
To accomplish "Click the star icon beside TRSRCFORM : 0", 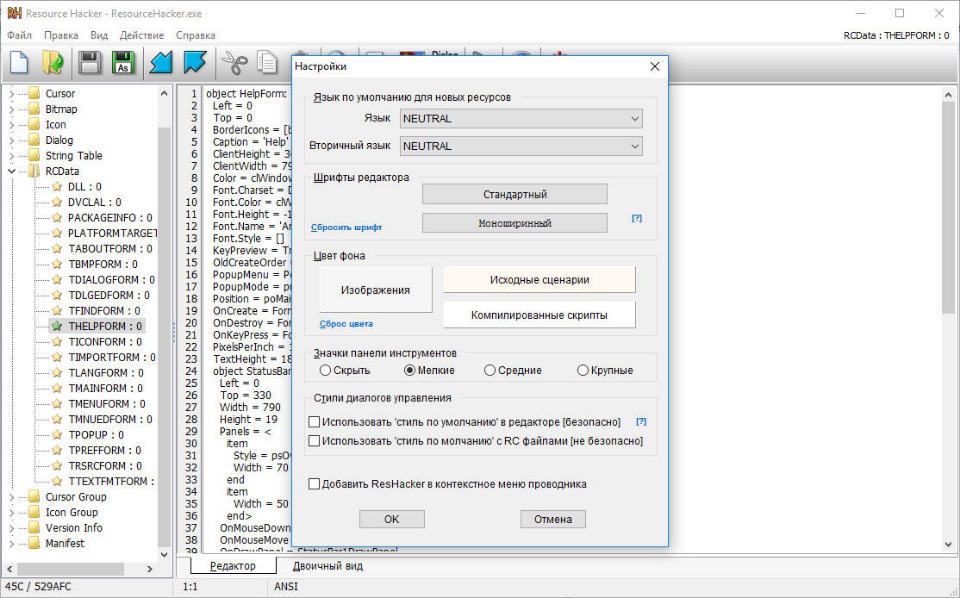I will coord(57,466).
